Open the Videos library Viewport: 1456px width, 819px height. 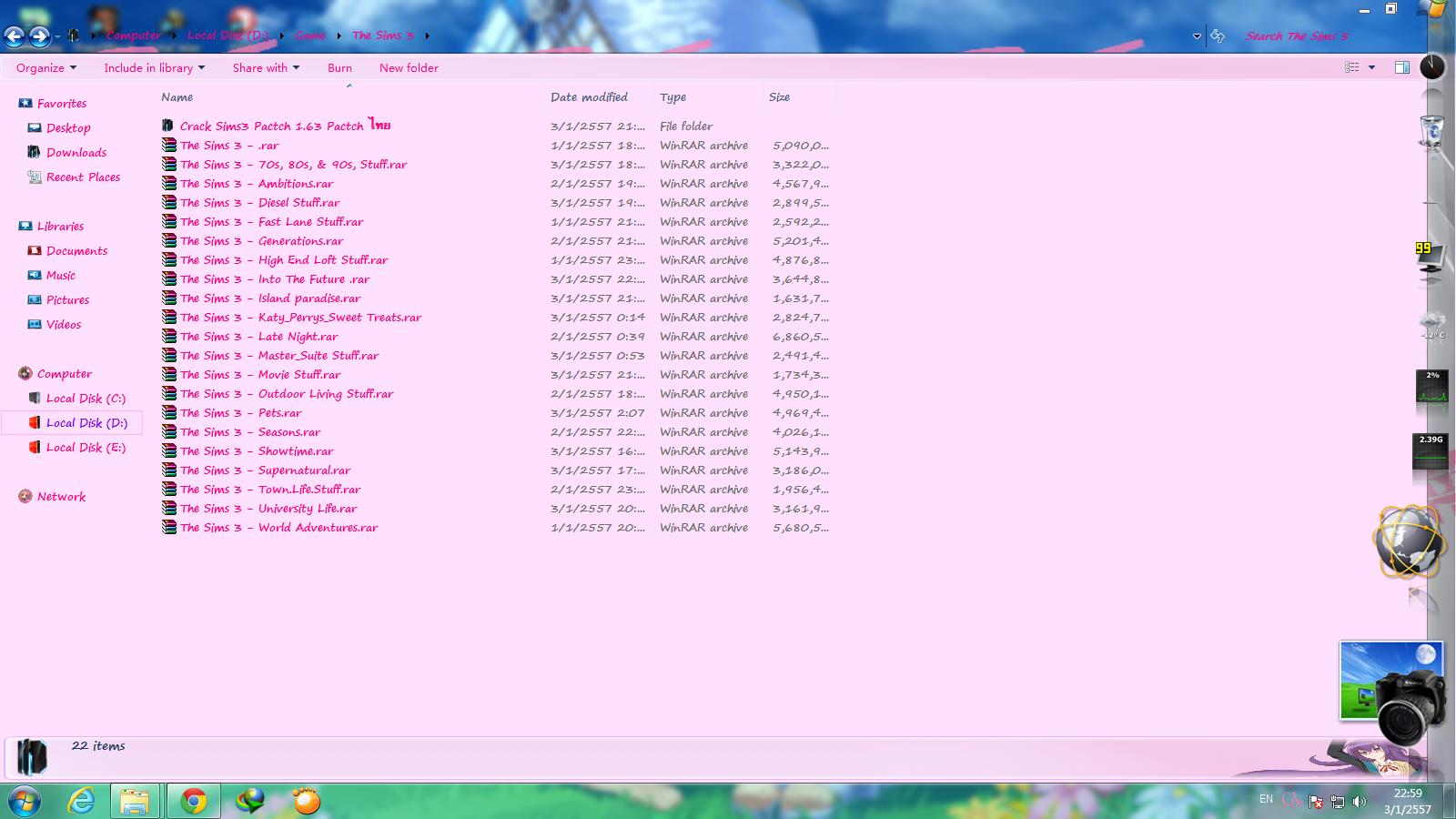[x=64, y=325]
